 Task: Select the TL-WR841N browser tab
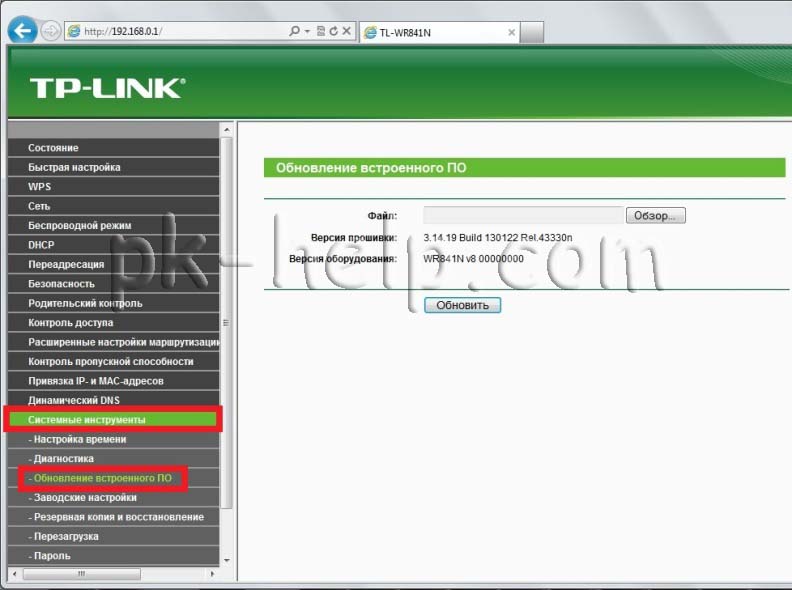pyautogui.click(x=439, y=32)
